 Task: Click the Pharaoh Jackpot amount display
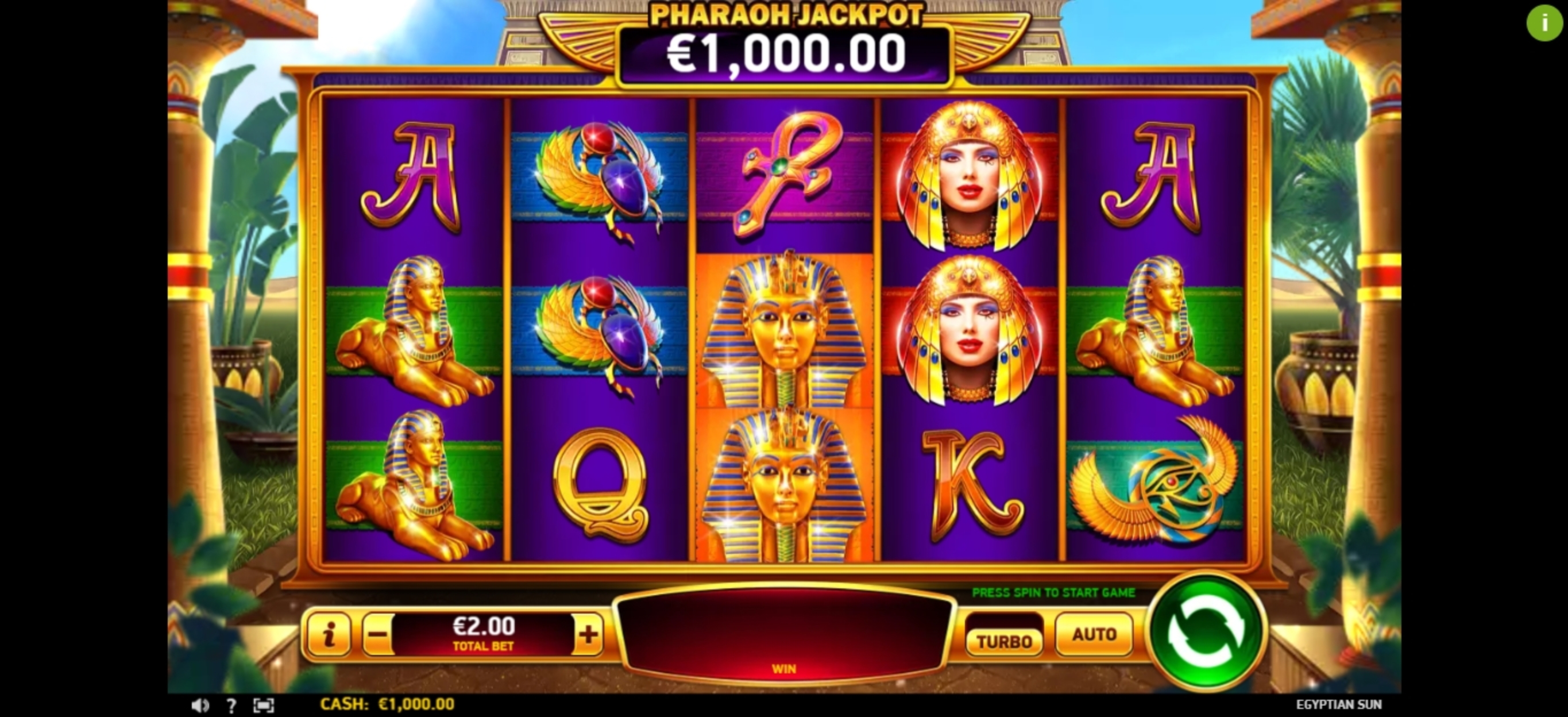785,55
